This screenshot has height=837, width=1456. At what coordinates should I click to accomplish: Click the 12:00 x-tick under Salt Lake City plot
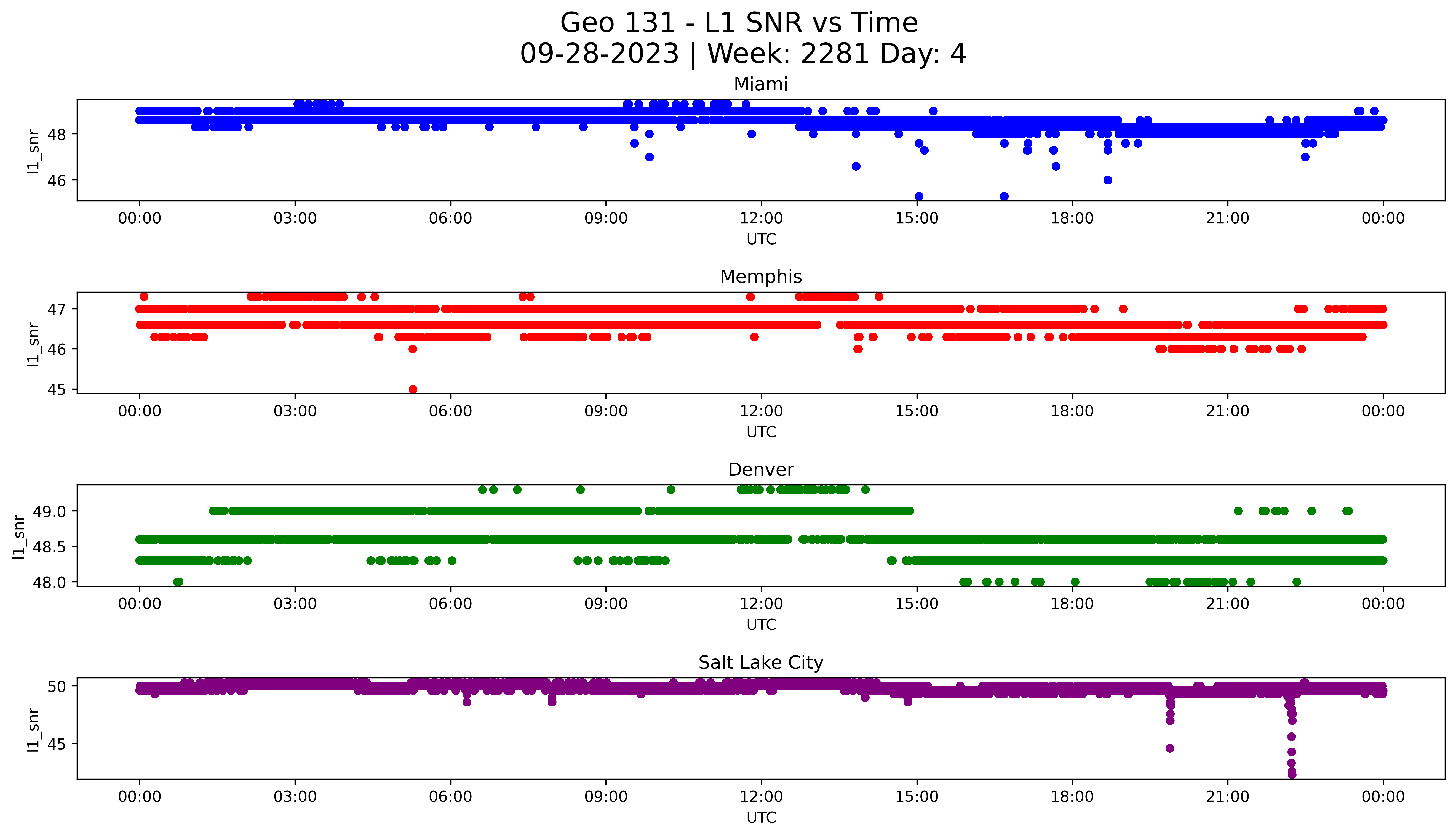(761, 797)
